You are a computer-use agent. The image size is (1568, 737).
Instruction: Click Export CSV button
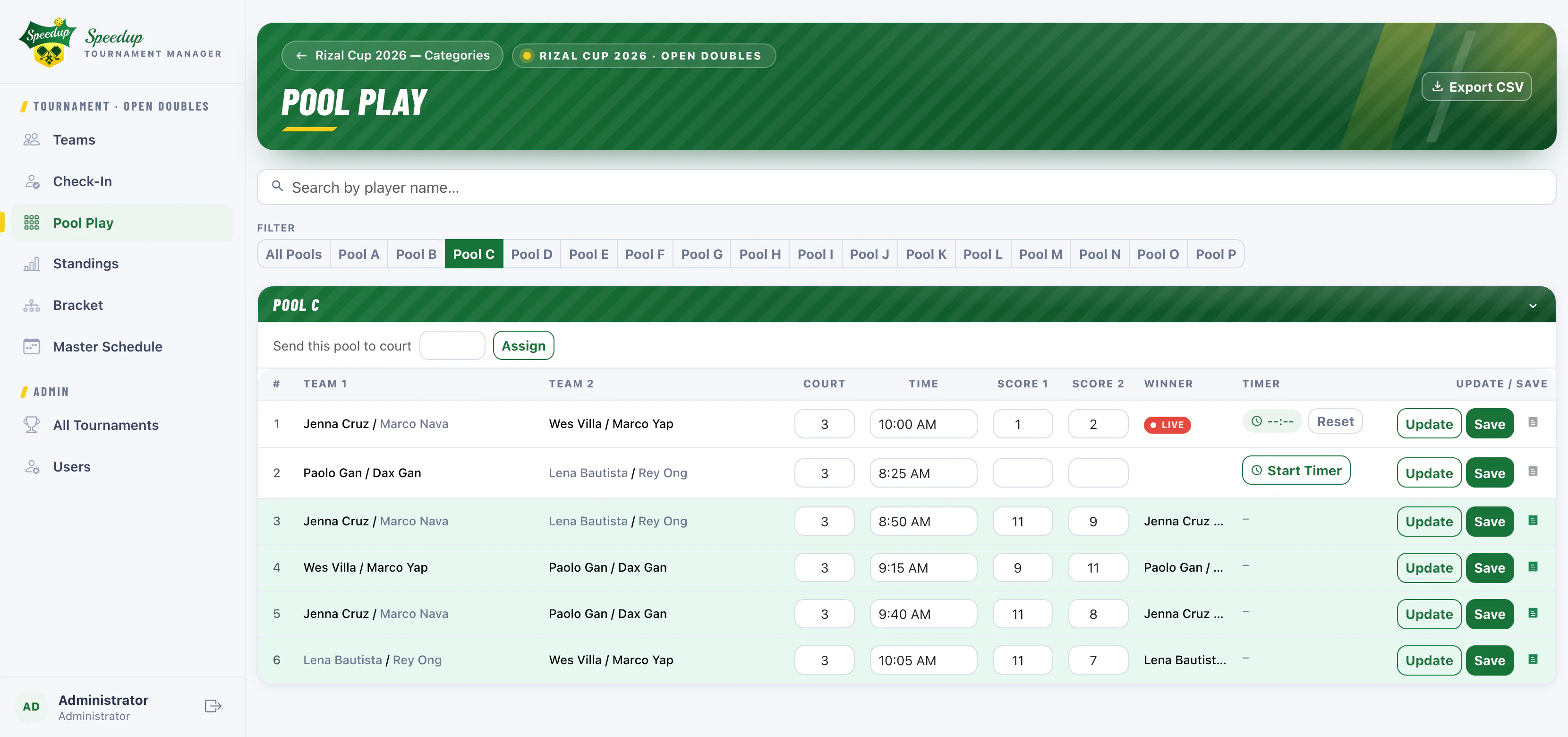pyautogui.click(x=1477, y=86)
